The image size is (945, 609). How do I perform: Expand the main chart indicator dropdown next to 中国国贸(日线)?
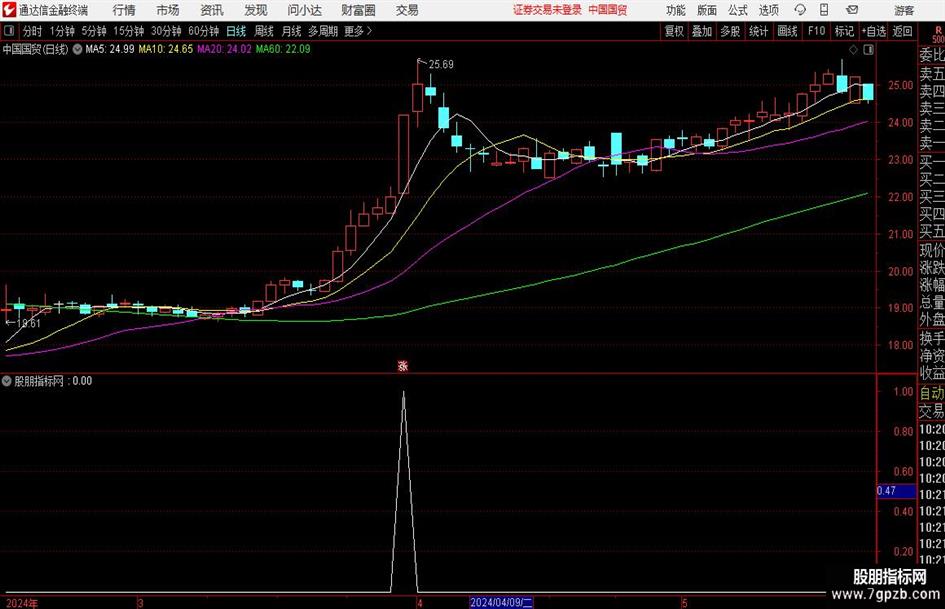click(x=77, y=49)
